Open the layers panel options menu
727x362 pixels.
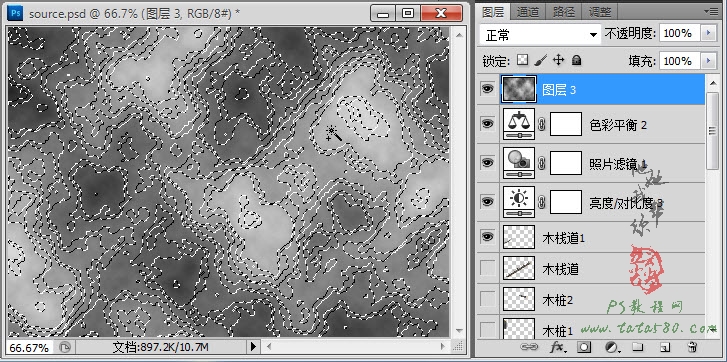coord(710,11)
